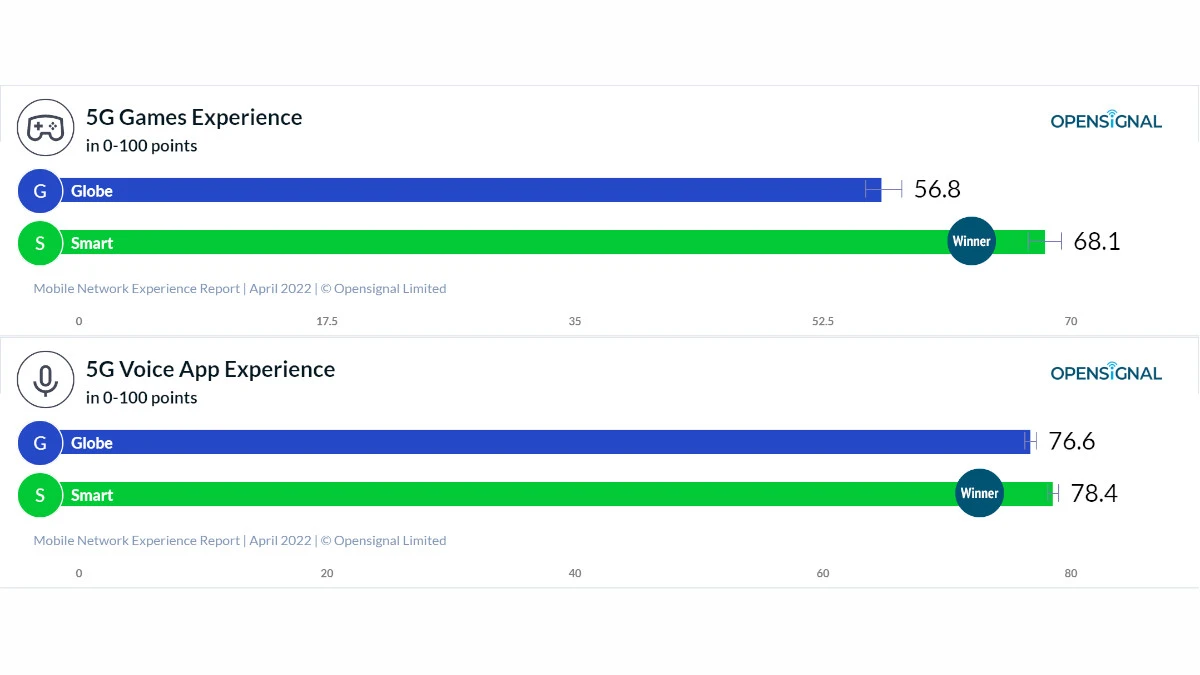Click the 5G Games Experience title
The image size is (1200, 675).
pyautogui.click(x=194, y=117)
